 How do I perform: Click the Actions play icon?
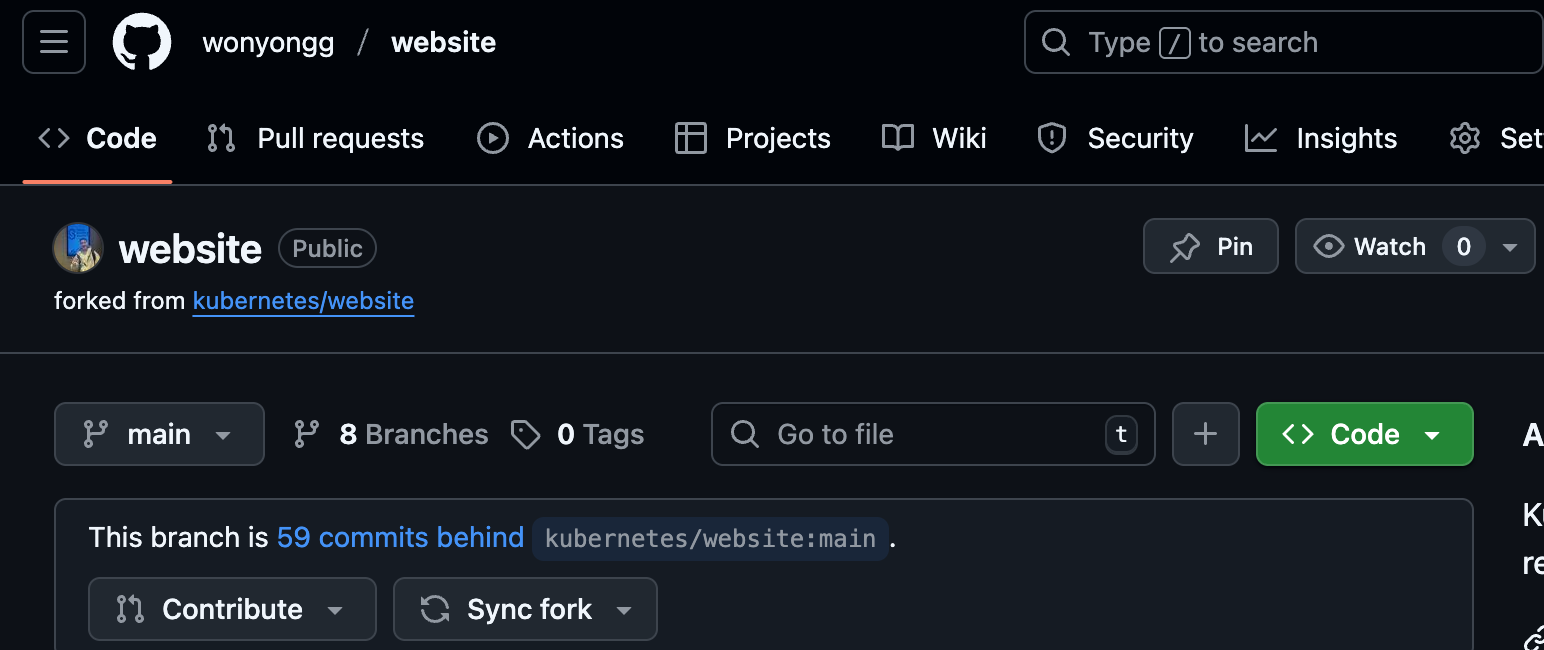493,138
